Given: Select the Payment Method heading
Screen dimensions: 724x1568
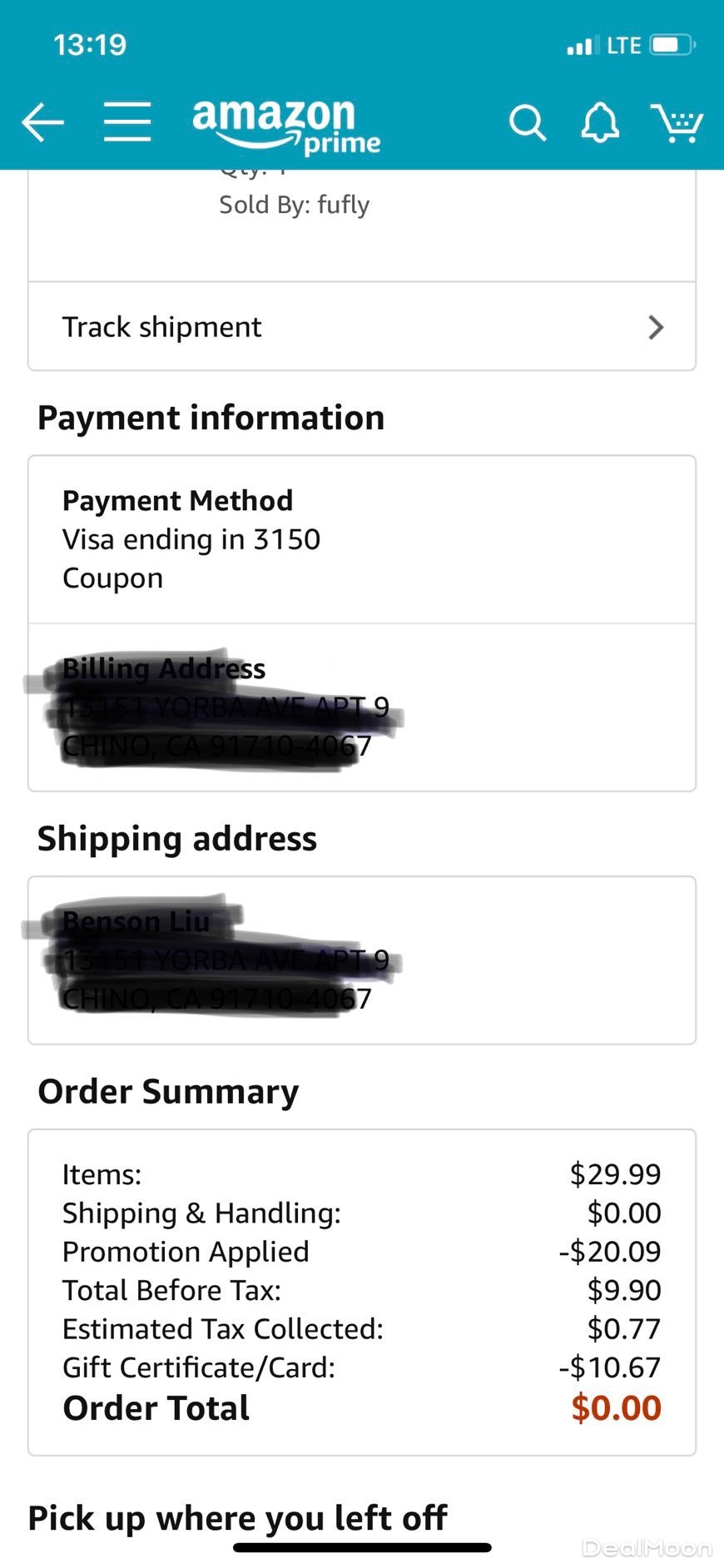Looking at the screenshot, I should click(177, 501).
